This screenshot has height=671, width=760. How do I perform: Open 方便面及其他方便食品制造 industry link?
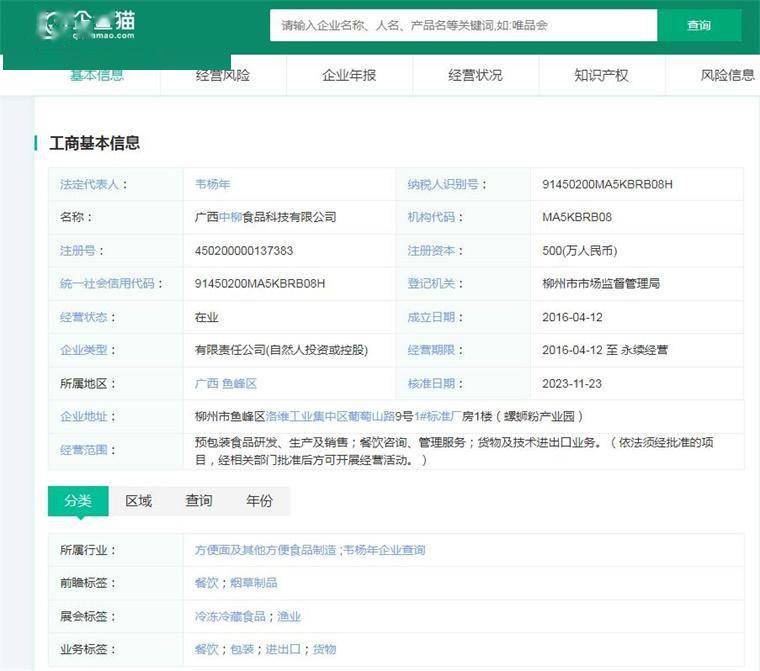pyautogui.click(x=266, y=550)
